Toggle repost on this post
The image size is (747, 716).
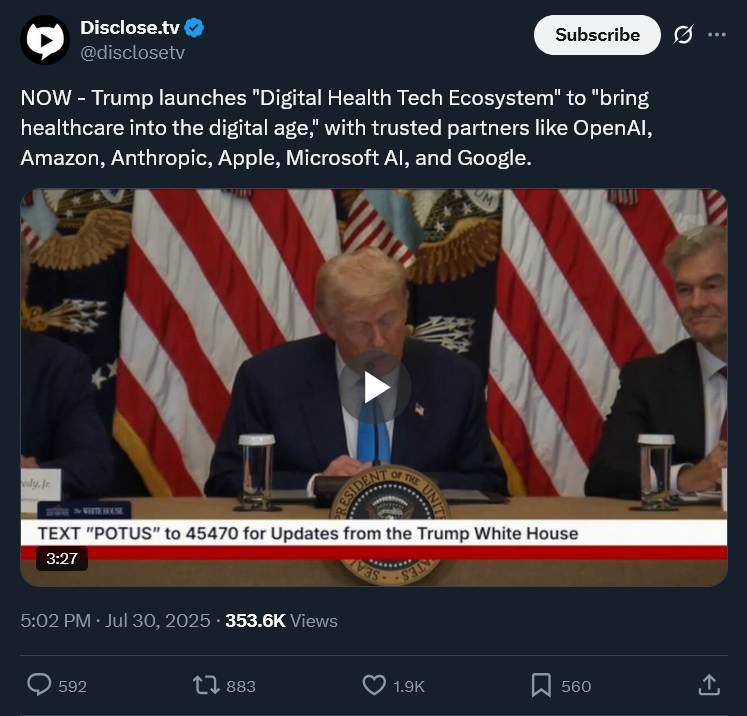point(206,686)
